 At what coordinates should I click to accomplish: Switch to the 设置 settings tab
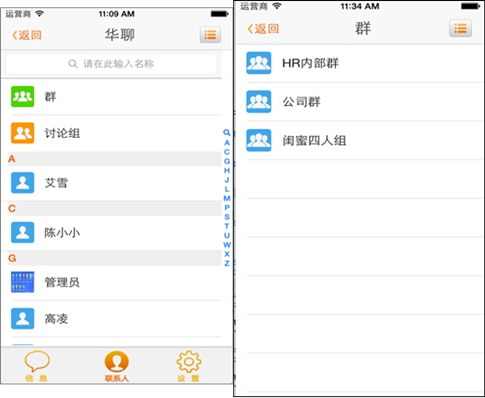188,366
